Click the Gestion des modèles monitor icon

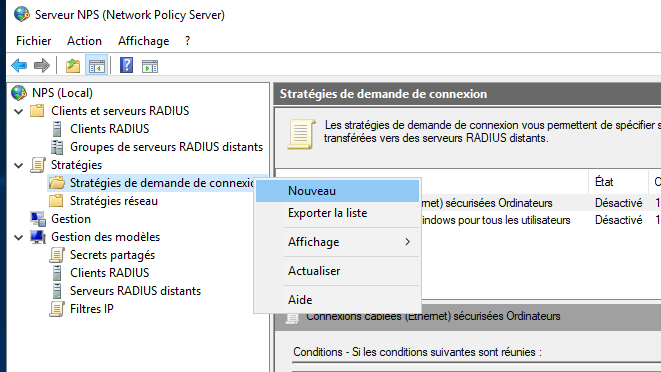[x=38, y=237]
